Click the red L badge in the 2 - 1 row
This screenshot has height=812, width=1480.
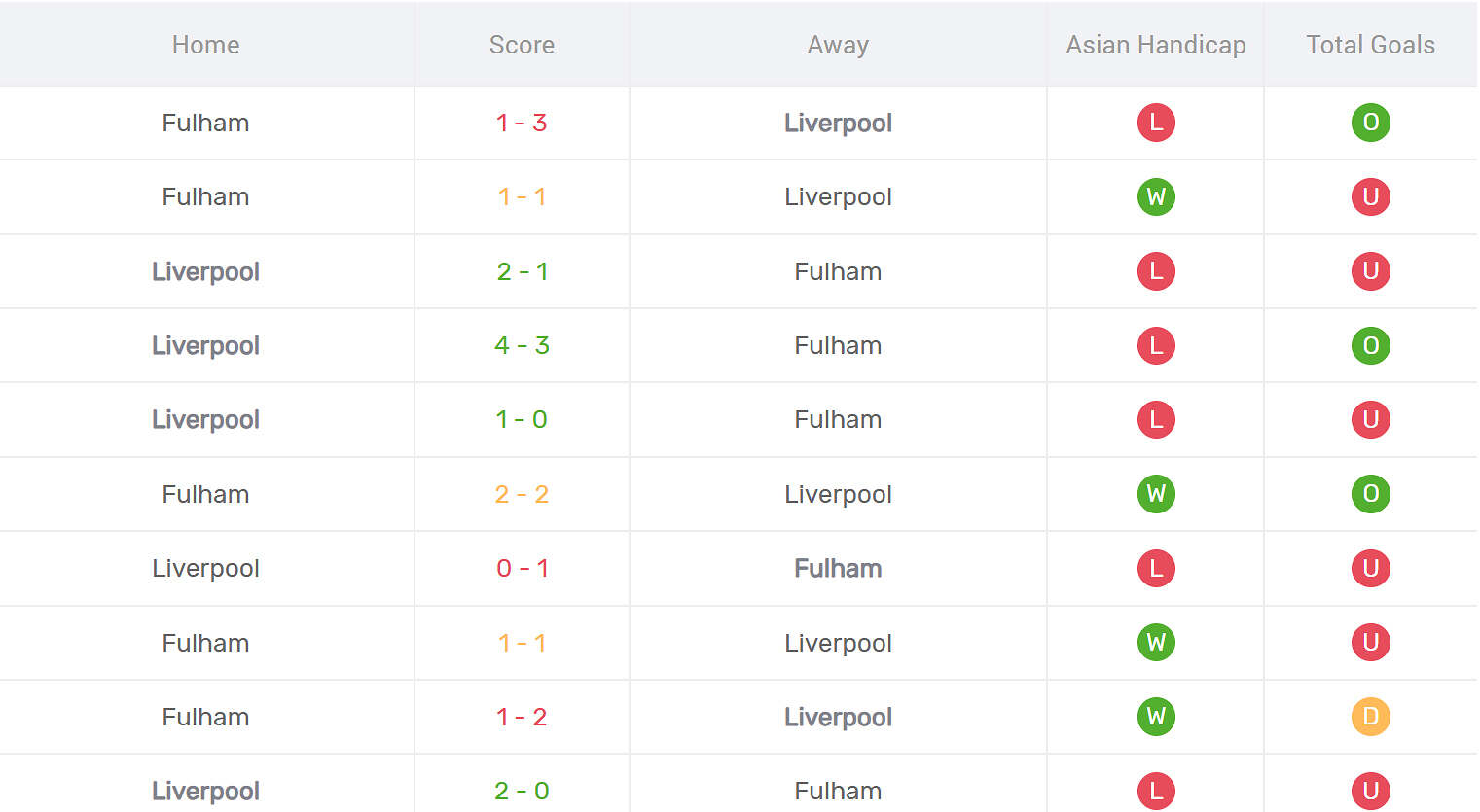point(1156,271)
